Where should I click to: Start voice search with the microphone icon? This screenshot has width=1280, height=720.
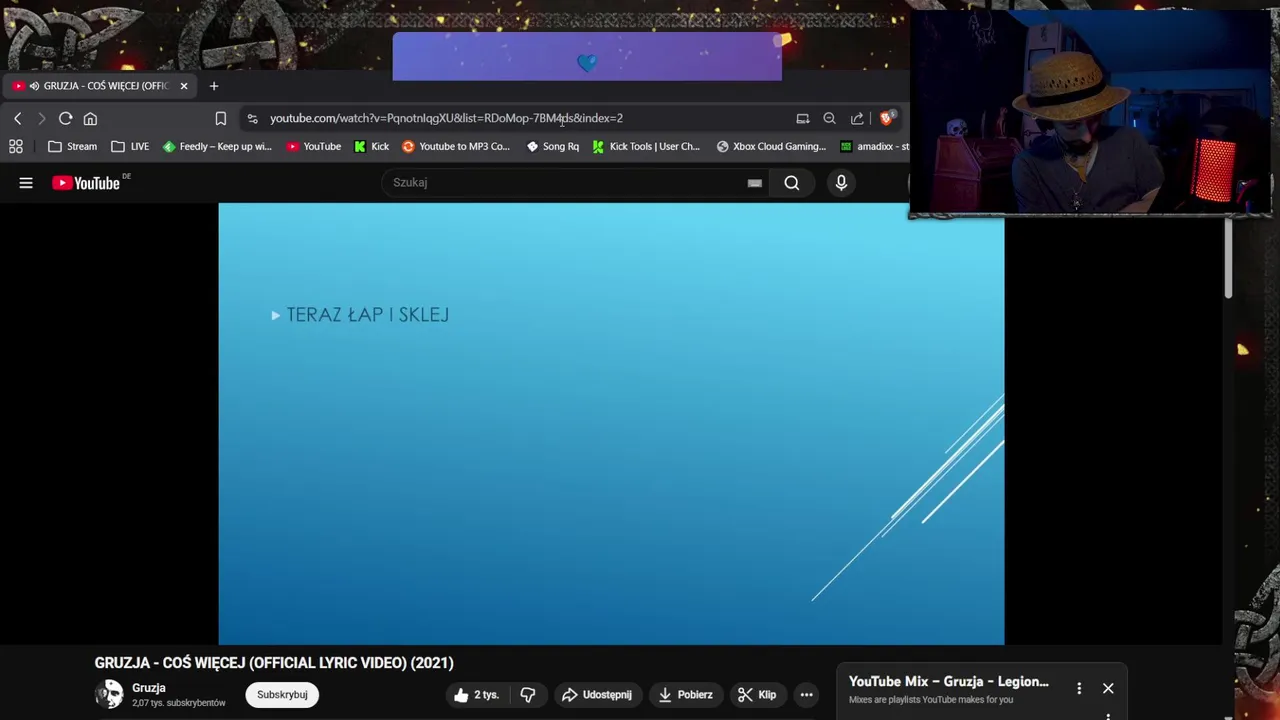[x=841, y=183]
